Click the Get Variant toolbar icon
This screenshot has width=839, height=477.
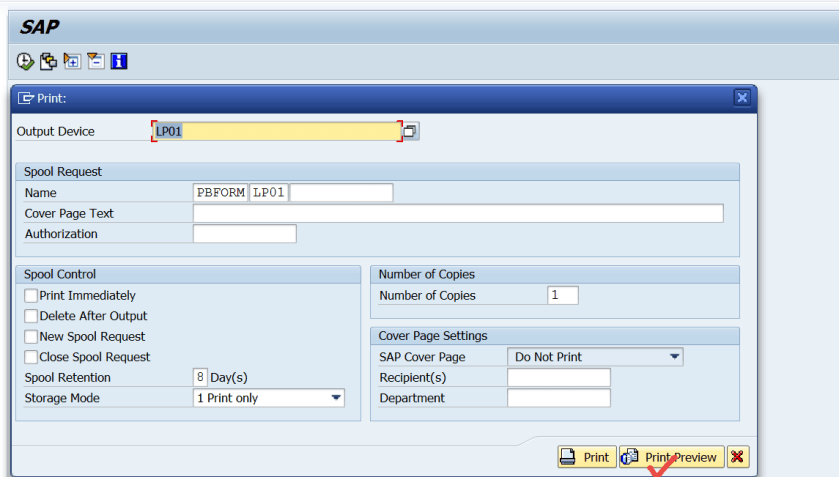pos(48,61)
